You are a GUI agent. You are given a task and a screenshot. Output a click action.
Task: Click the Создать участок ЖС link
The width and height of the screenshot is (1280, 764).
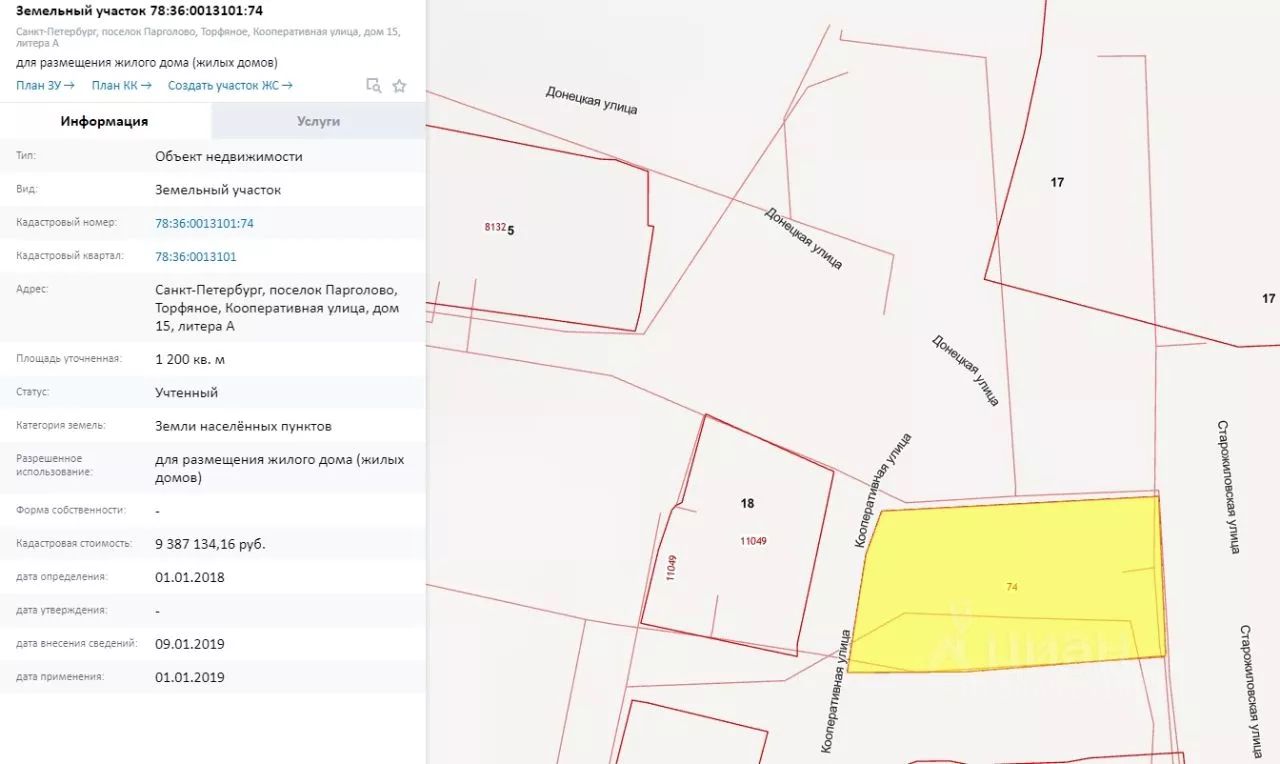pos(230,86)
